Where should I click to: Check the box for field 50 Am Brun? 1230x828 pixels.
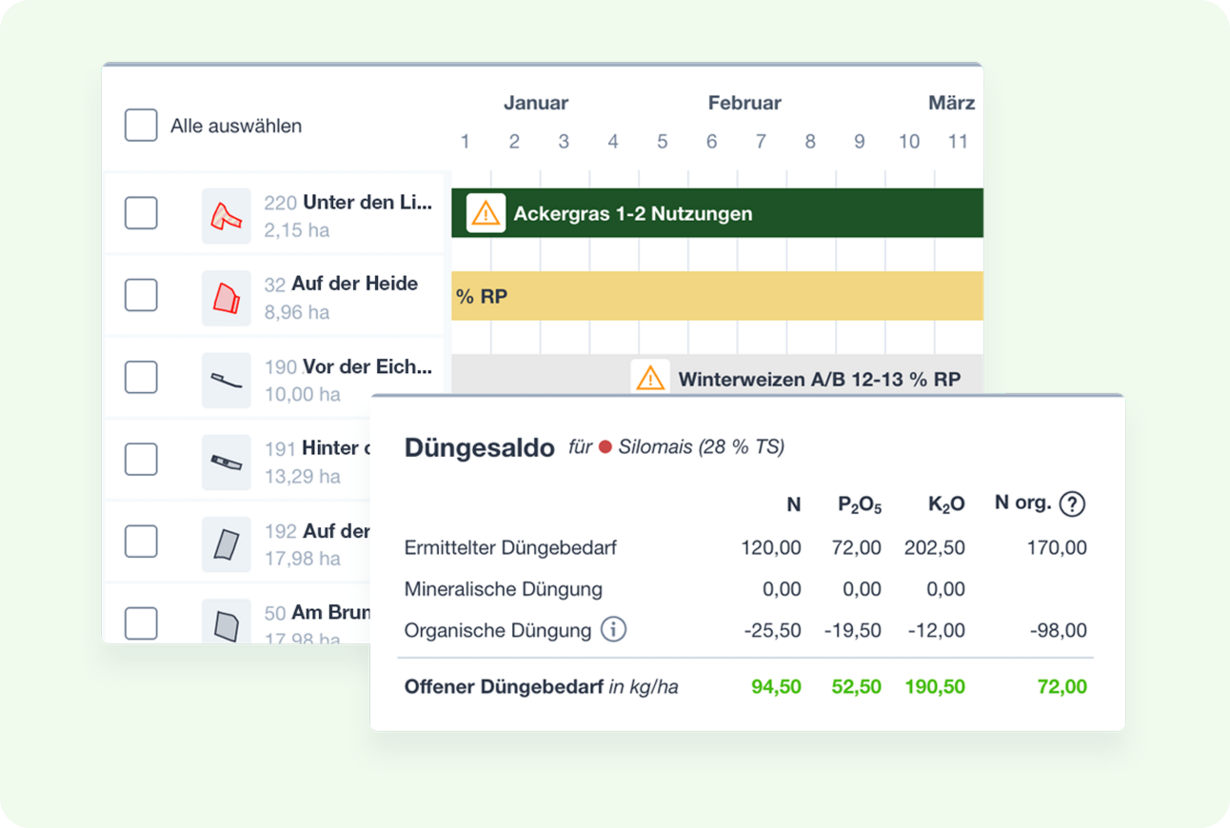[x=141, y=623]
